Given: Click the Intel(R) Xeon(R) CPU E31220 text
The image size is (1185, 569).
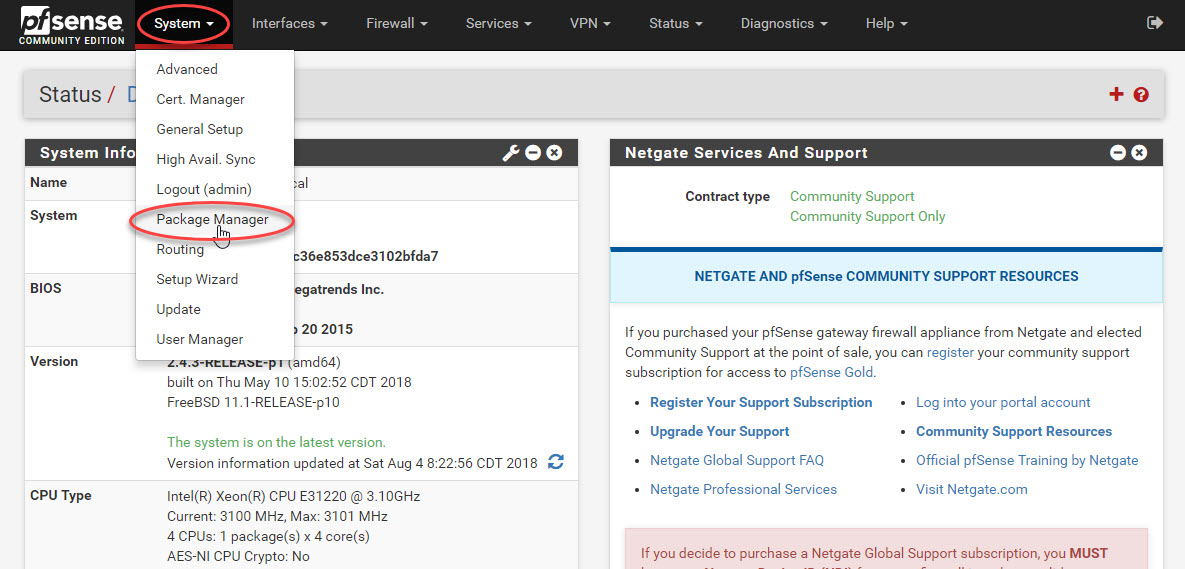Looking at the screenshot, I should [x=293, y=496].
